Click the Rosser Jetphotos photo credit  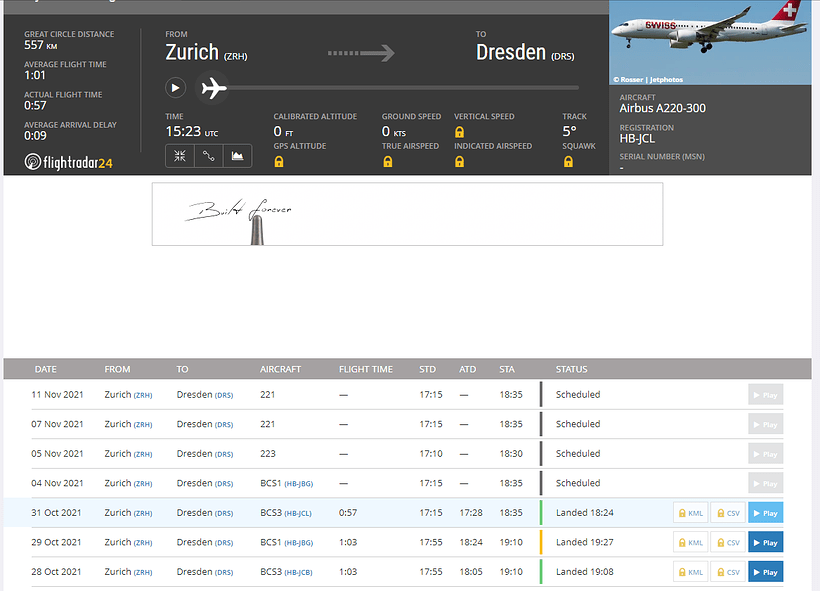(x=648, y=79)
